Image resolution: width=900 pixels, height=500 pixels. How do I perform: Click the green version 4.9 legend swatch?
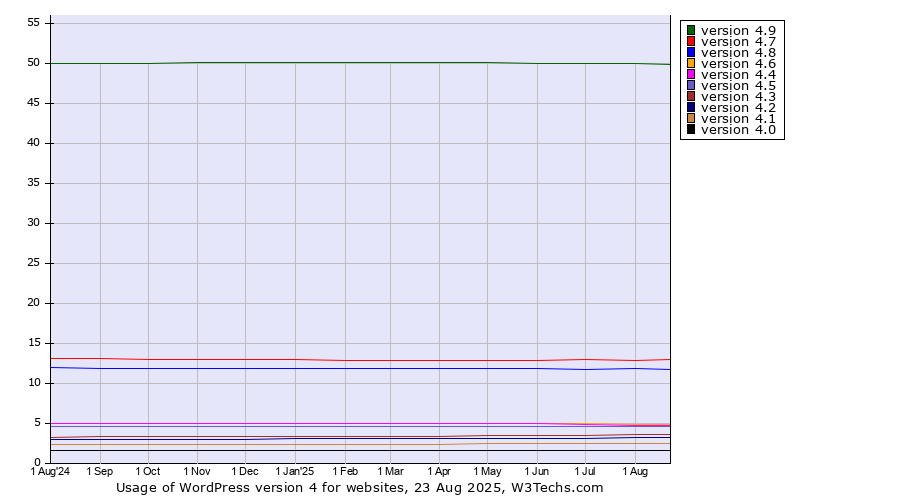tap(691, 30)
